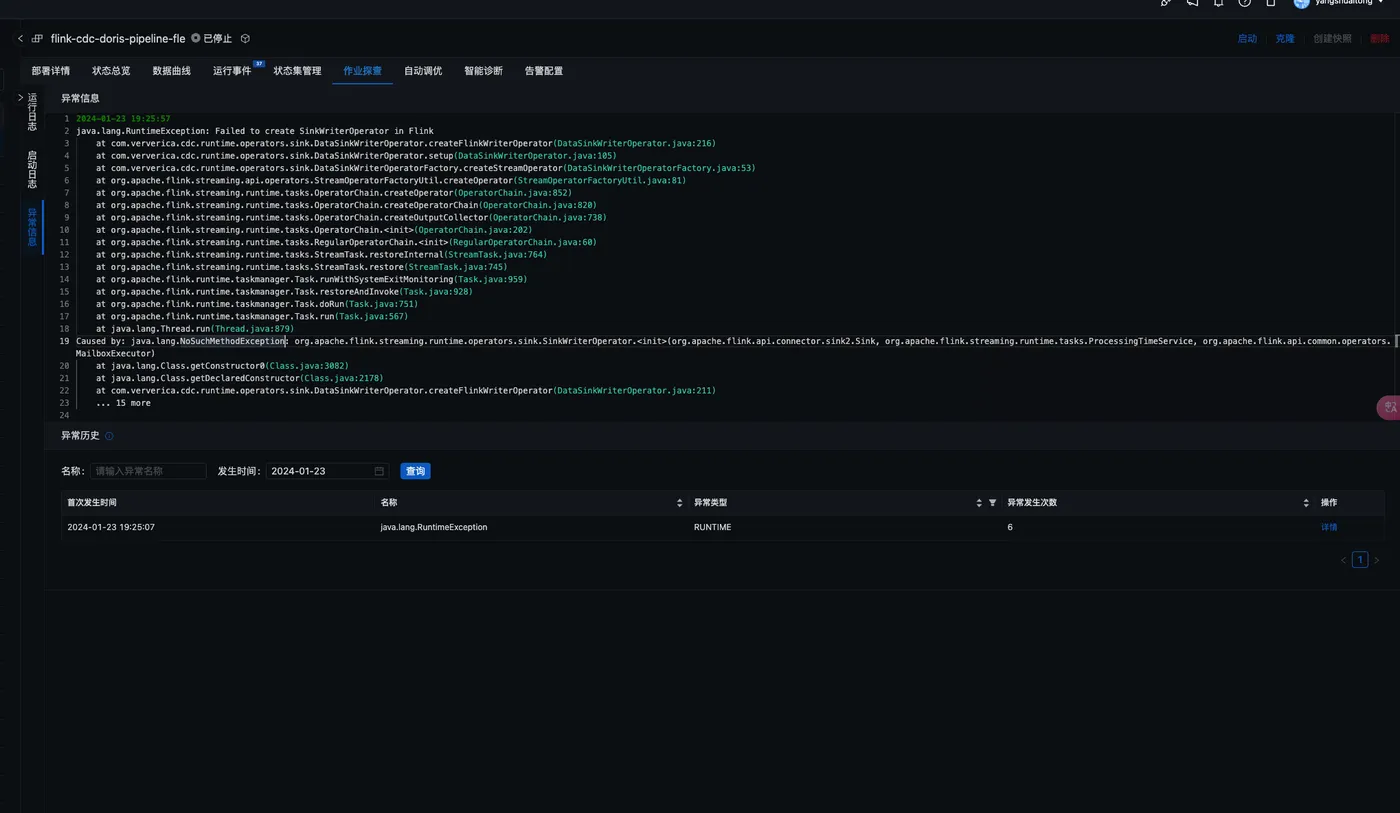Click the occurrence count cell showing 6
The image size is (1400, 813).
(1010, 527)
